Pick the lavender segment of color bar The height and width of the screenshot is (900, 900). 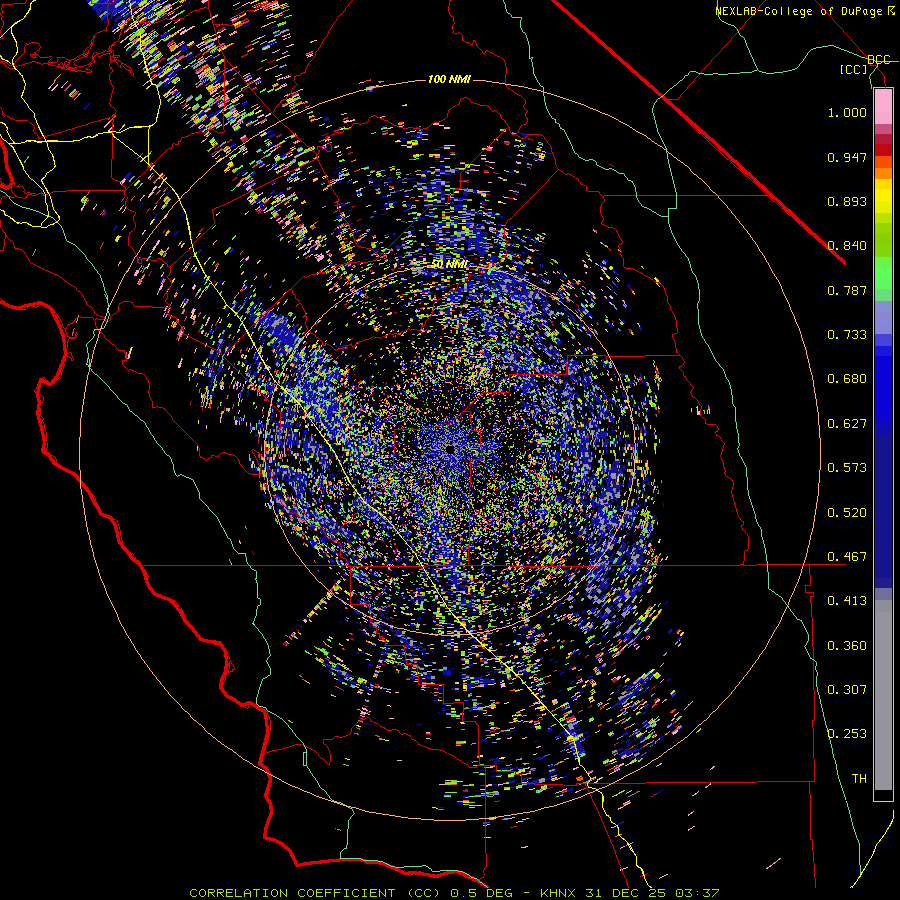883,317
